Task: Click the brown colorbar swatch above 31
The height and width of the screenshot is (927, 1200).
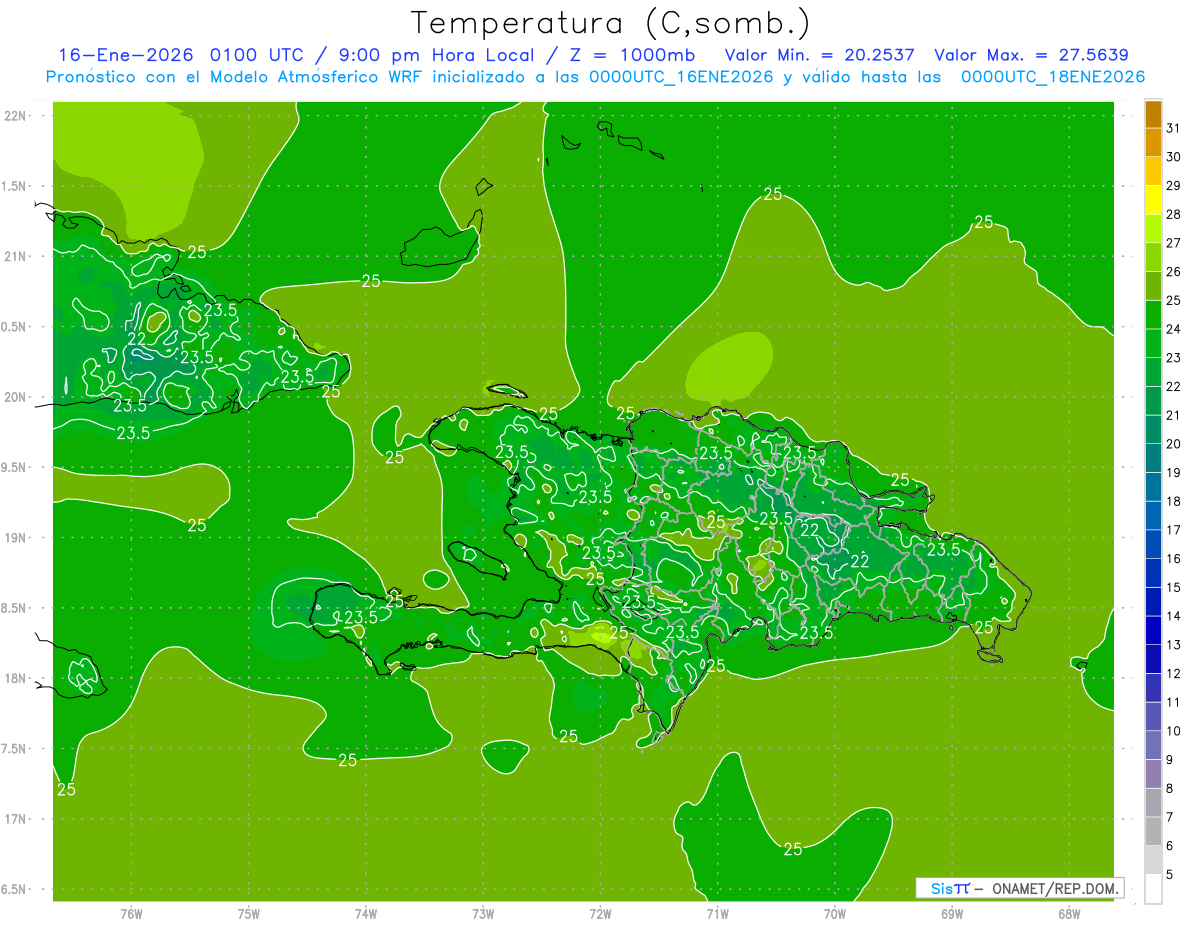Action: point(1153,114)
